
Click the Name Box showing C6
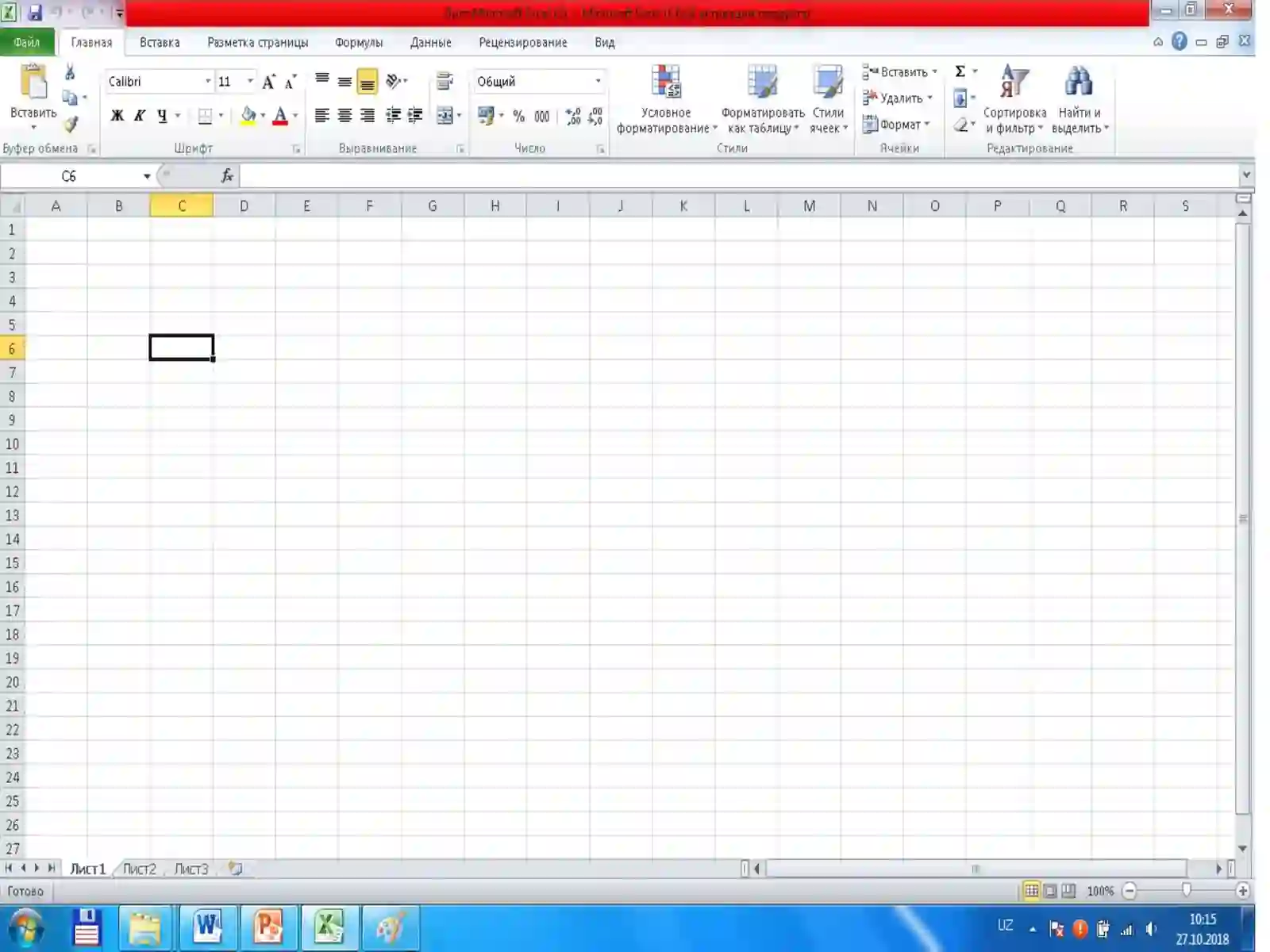pyautogui.click(x=70, y=176)
